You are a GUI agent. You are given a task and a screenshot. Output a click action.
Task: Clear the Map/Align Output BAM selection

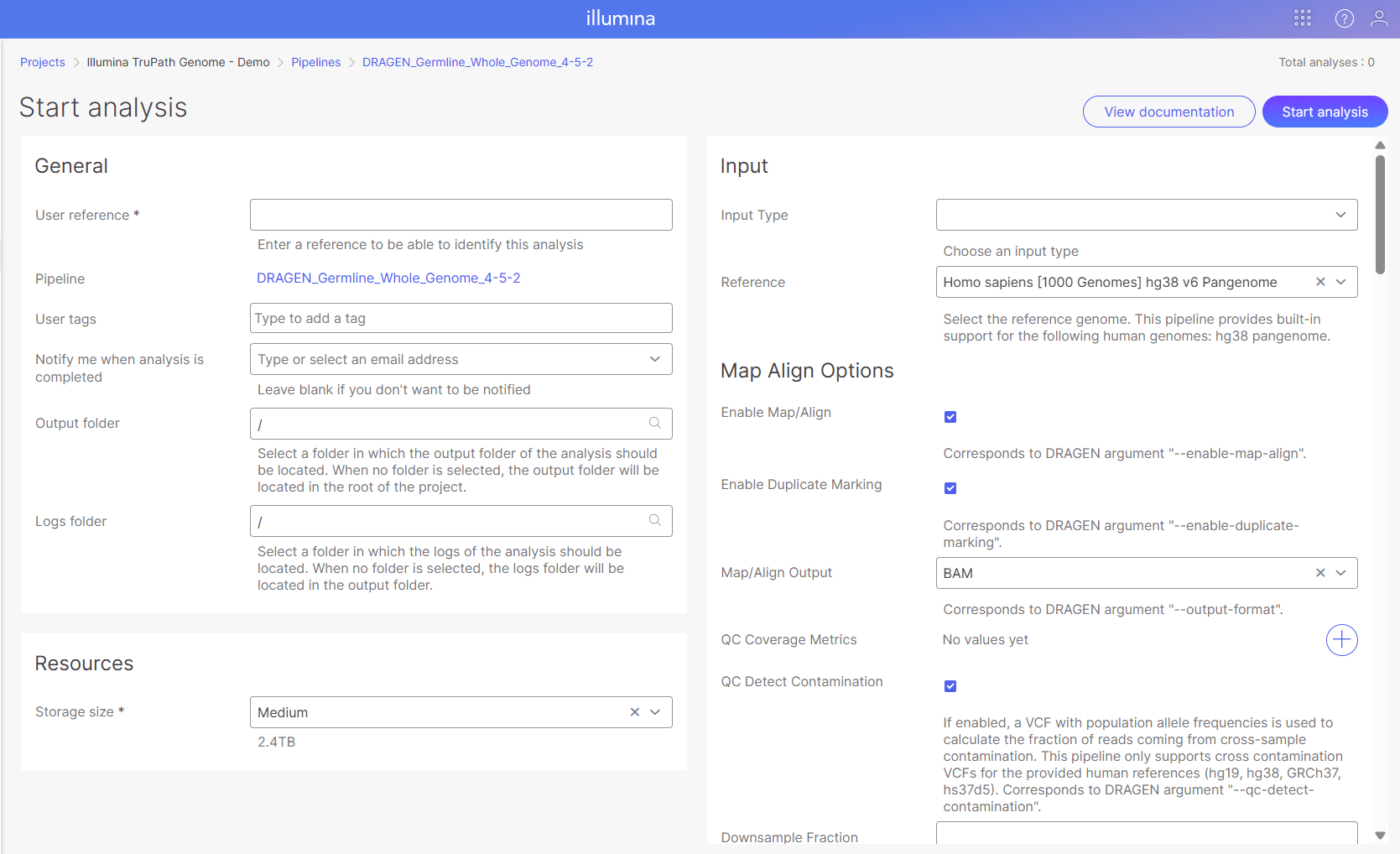click(1319, 573)
